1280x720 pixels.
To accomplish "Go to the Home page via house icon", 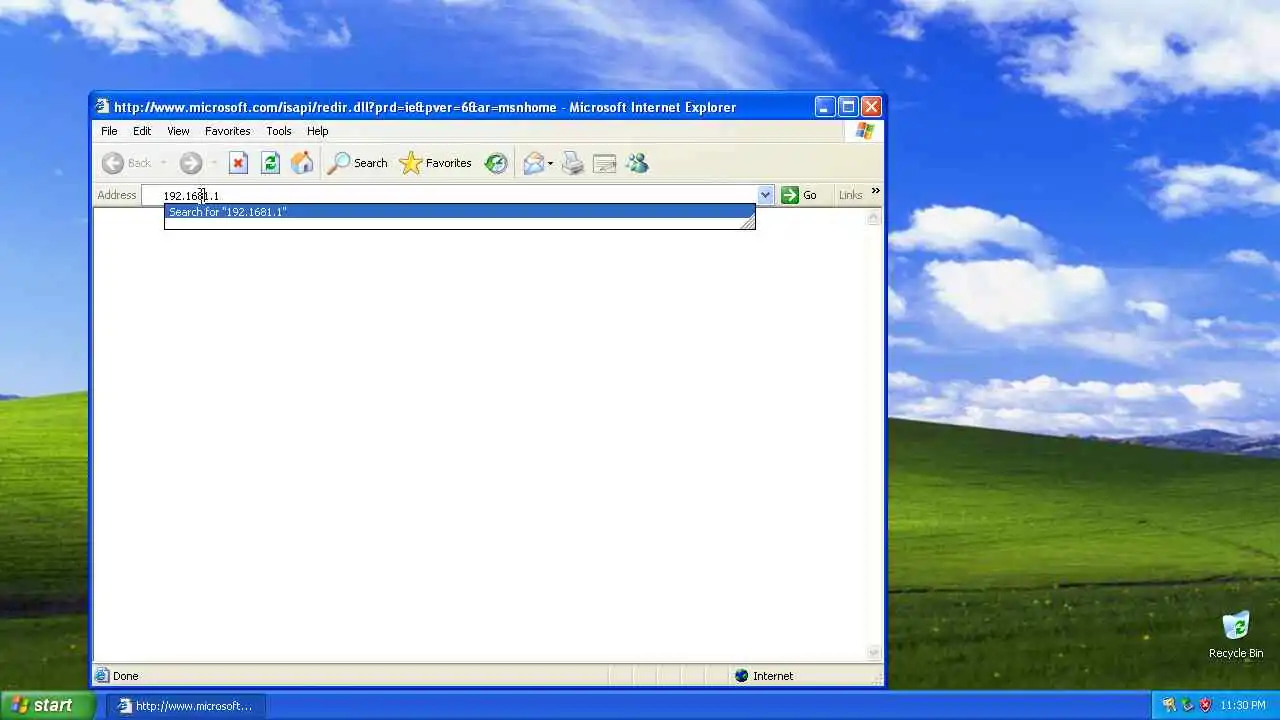I will point(302,163).
